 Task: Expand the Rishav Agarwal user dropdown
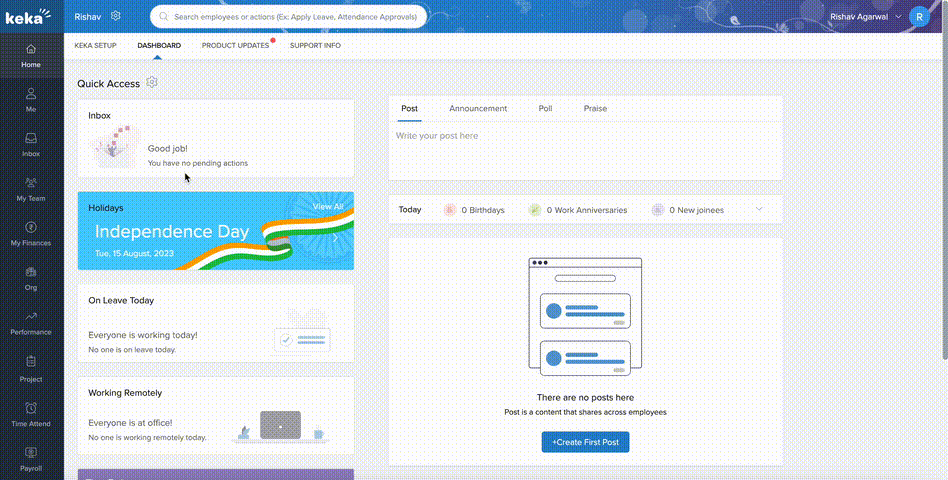897,17
